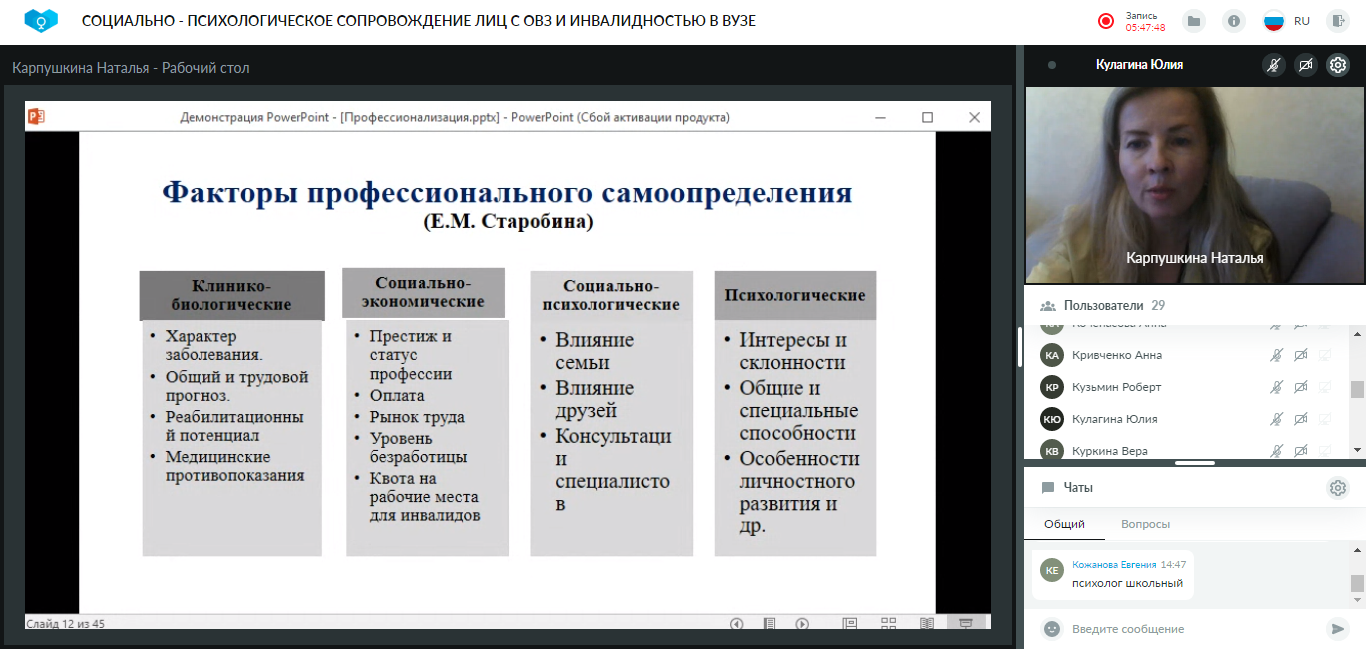1366x649 pixels.
Task: Switch to the Общий chat tab
Action: (x=1064, y=524)
